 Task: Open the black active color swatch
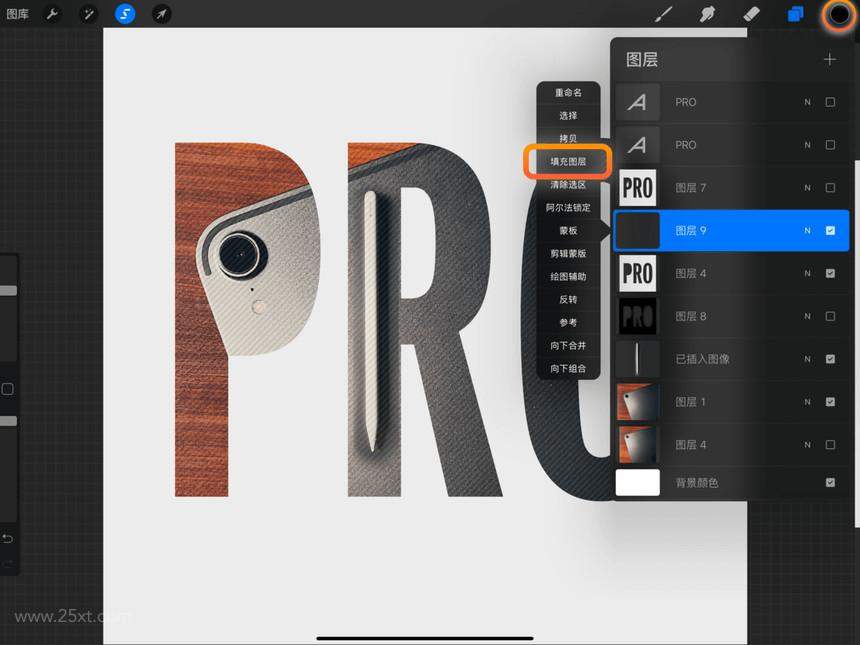(839, 14)
